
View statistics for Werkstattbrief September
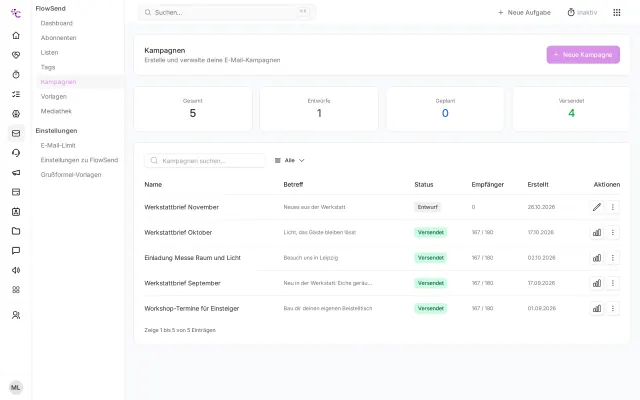(x=597, y=283)
